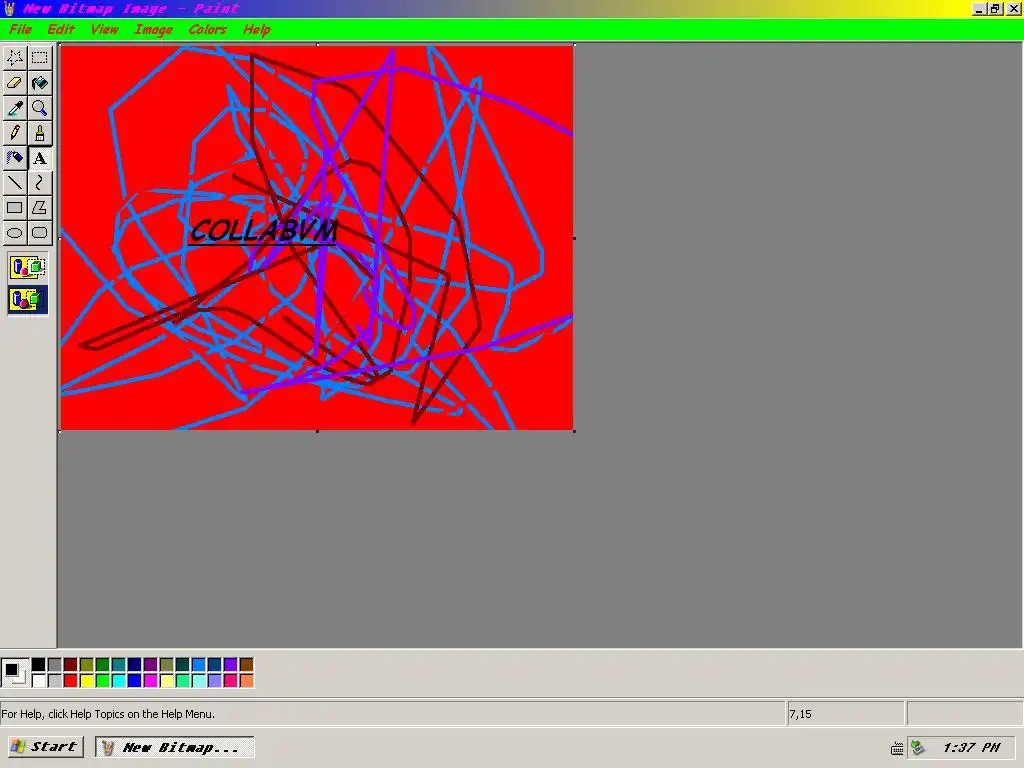Pick the magenta palette swatch
Viewport: 1024px width, 768px height.
[151, 680]
